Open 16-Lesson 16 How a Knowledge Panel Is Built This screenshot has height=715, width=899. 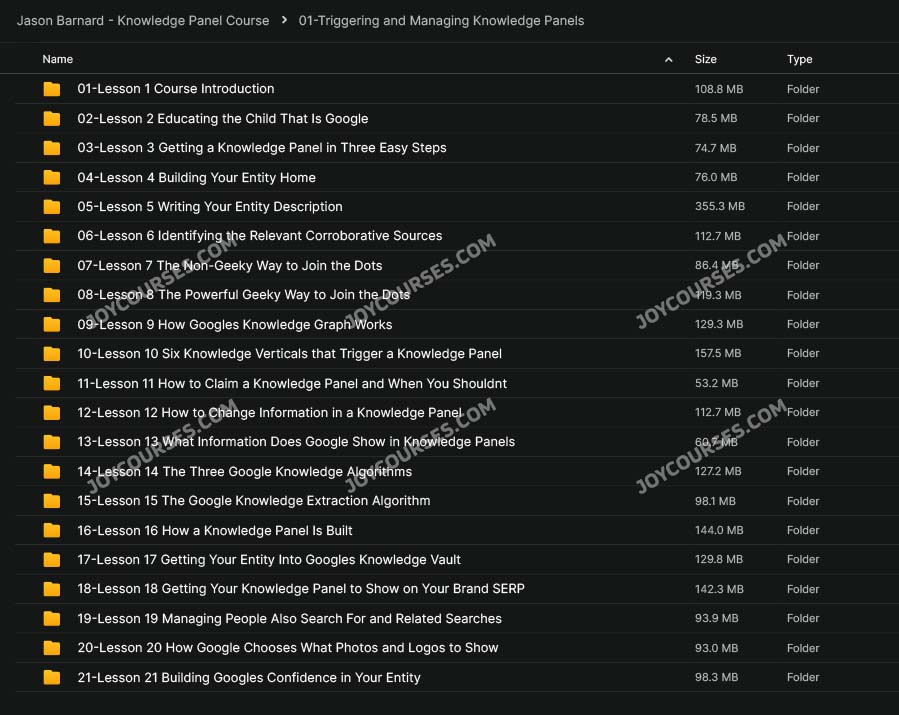click(x=214, y=530)
